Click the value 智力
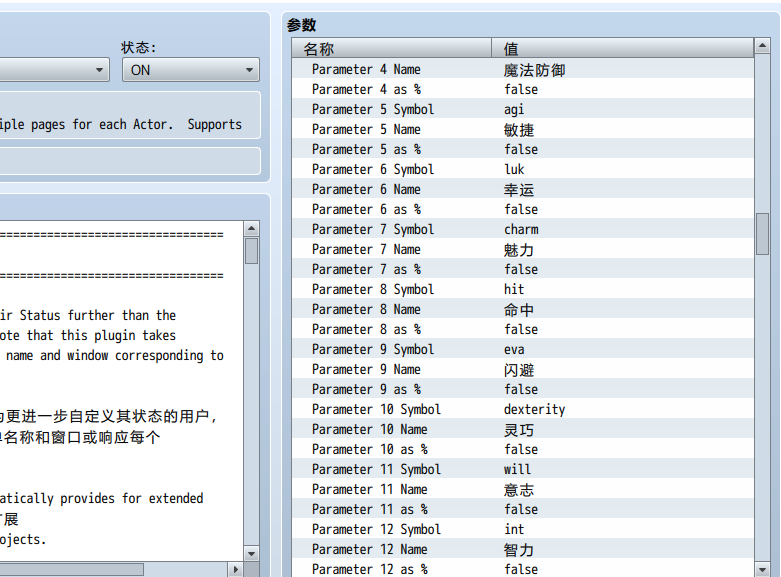 coord(519,550)
